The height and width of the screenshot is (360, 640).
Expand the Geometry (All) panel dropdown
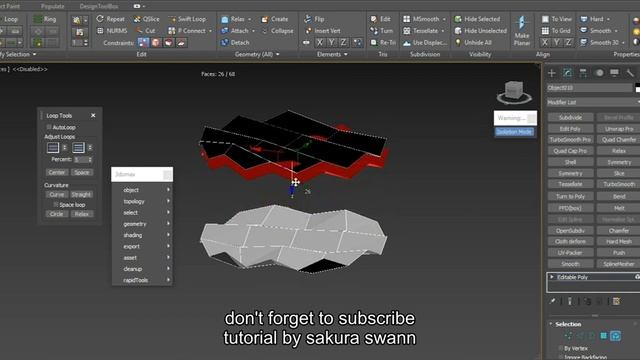click(x=278, y=54)
